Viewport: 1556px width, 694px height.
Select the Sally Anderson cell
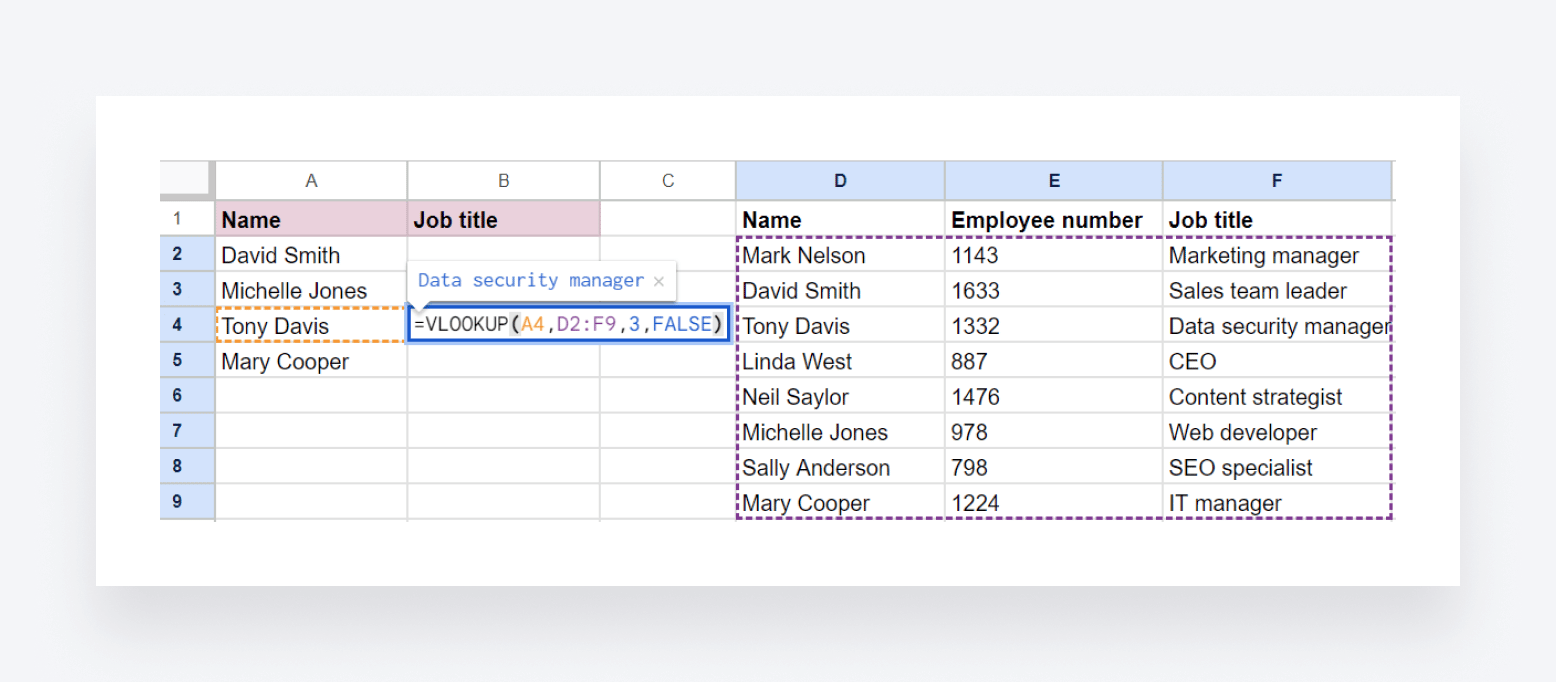click(840, 467)
